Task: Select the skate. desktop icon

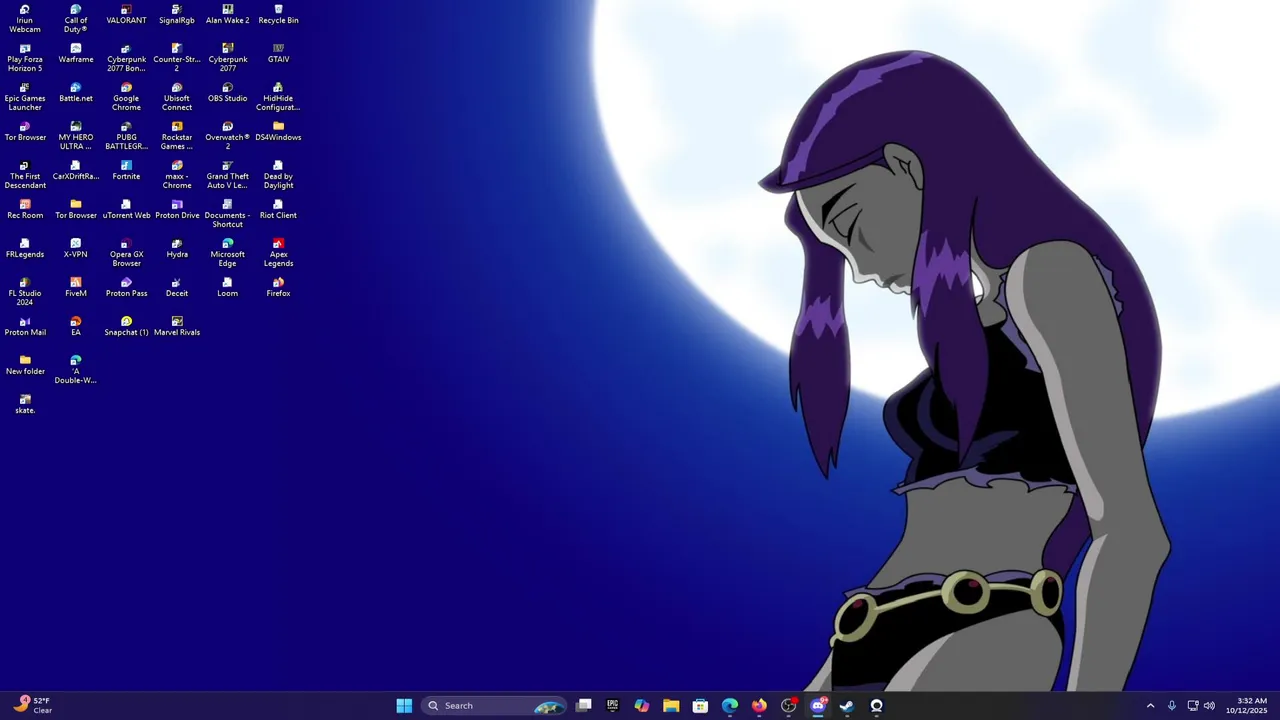Action: pos(25,404)
